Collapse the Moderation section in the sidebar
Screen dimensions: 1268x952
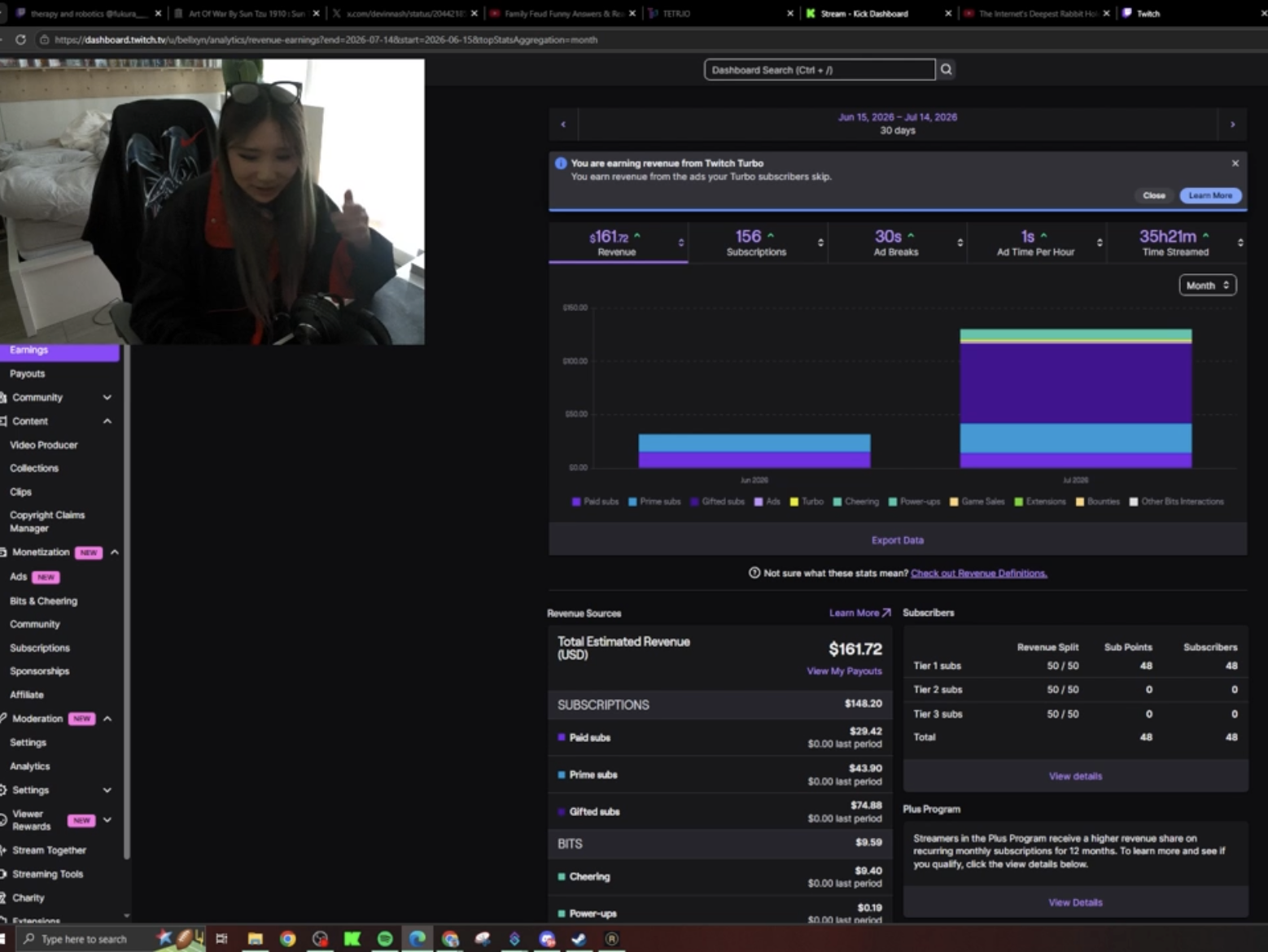[x=107, y=718]
